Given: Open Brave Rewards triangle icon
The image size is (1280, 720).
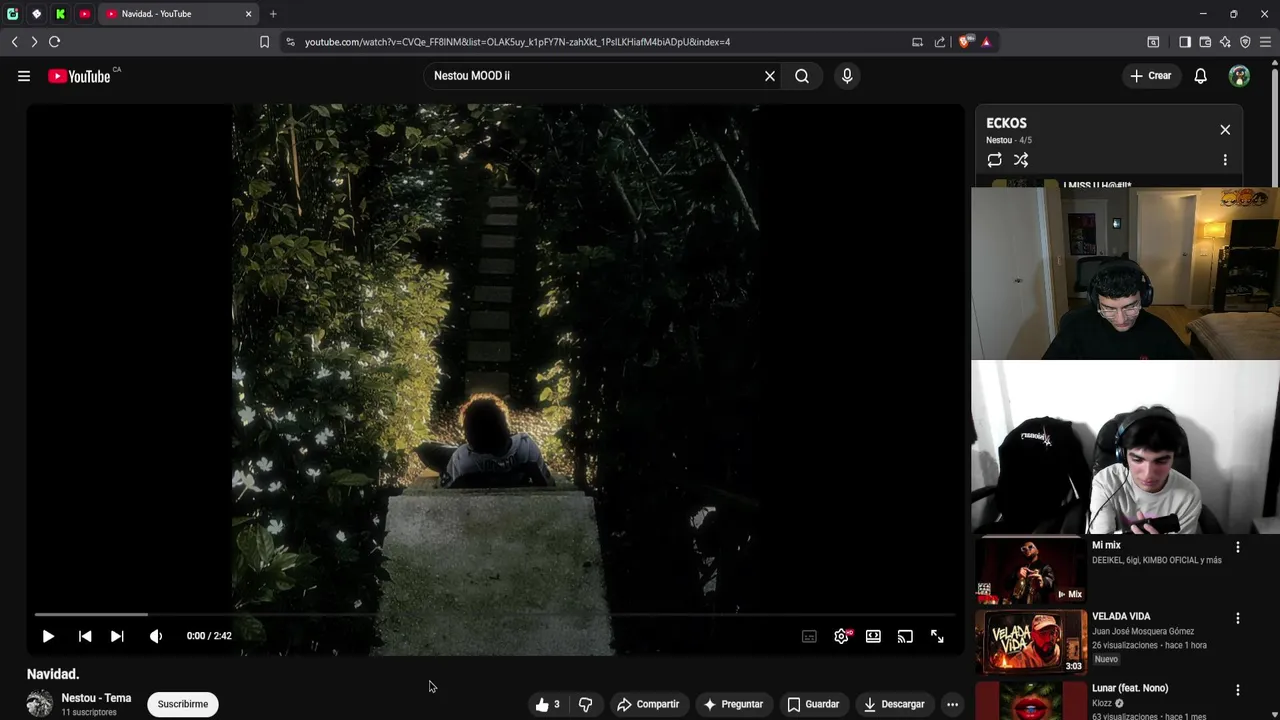Looking at the screenshot, I should click(986, 42).
